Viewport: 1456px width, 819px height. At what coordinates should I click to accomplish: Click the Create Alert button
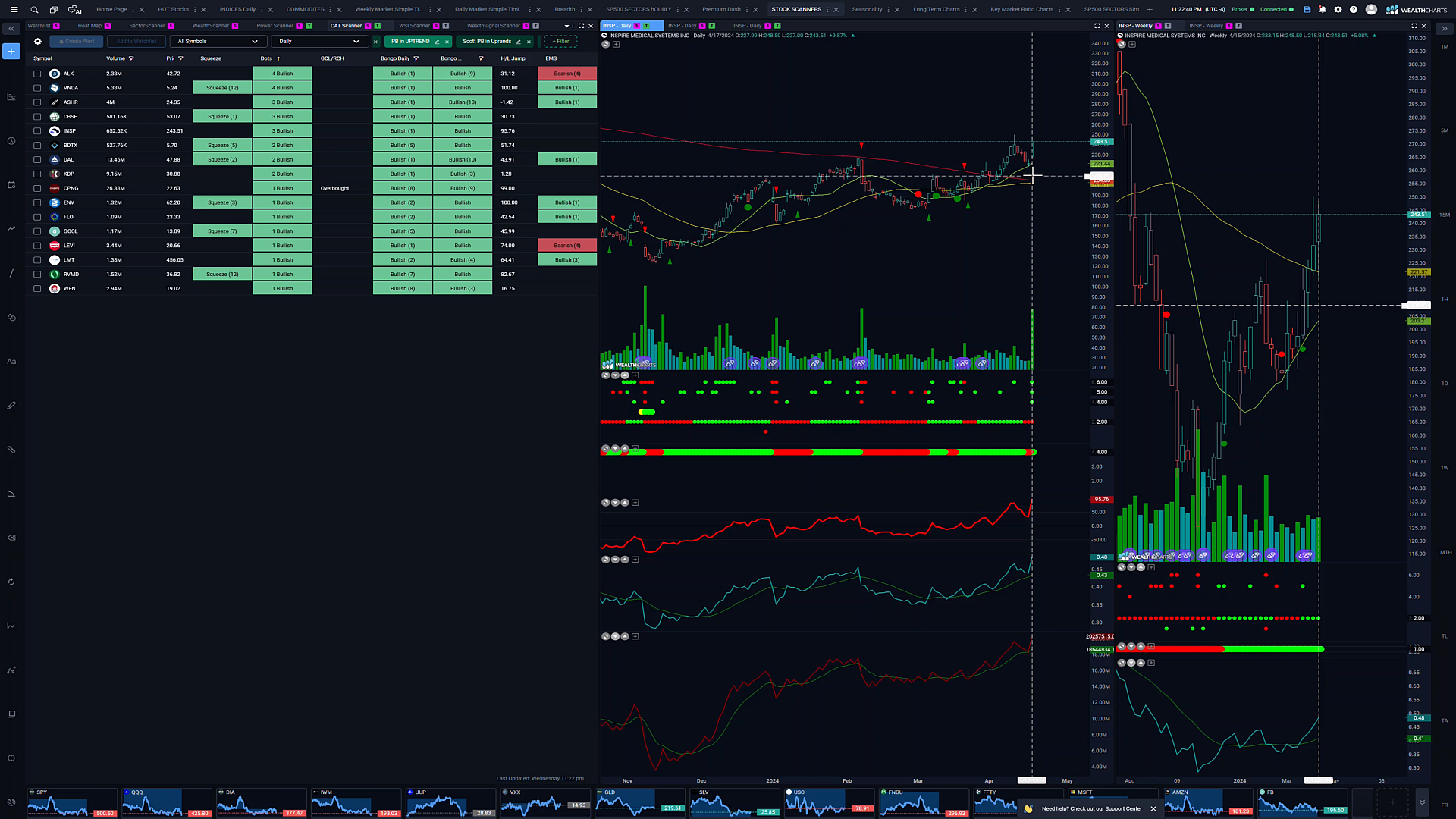[76, 42]
